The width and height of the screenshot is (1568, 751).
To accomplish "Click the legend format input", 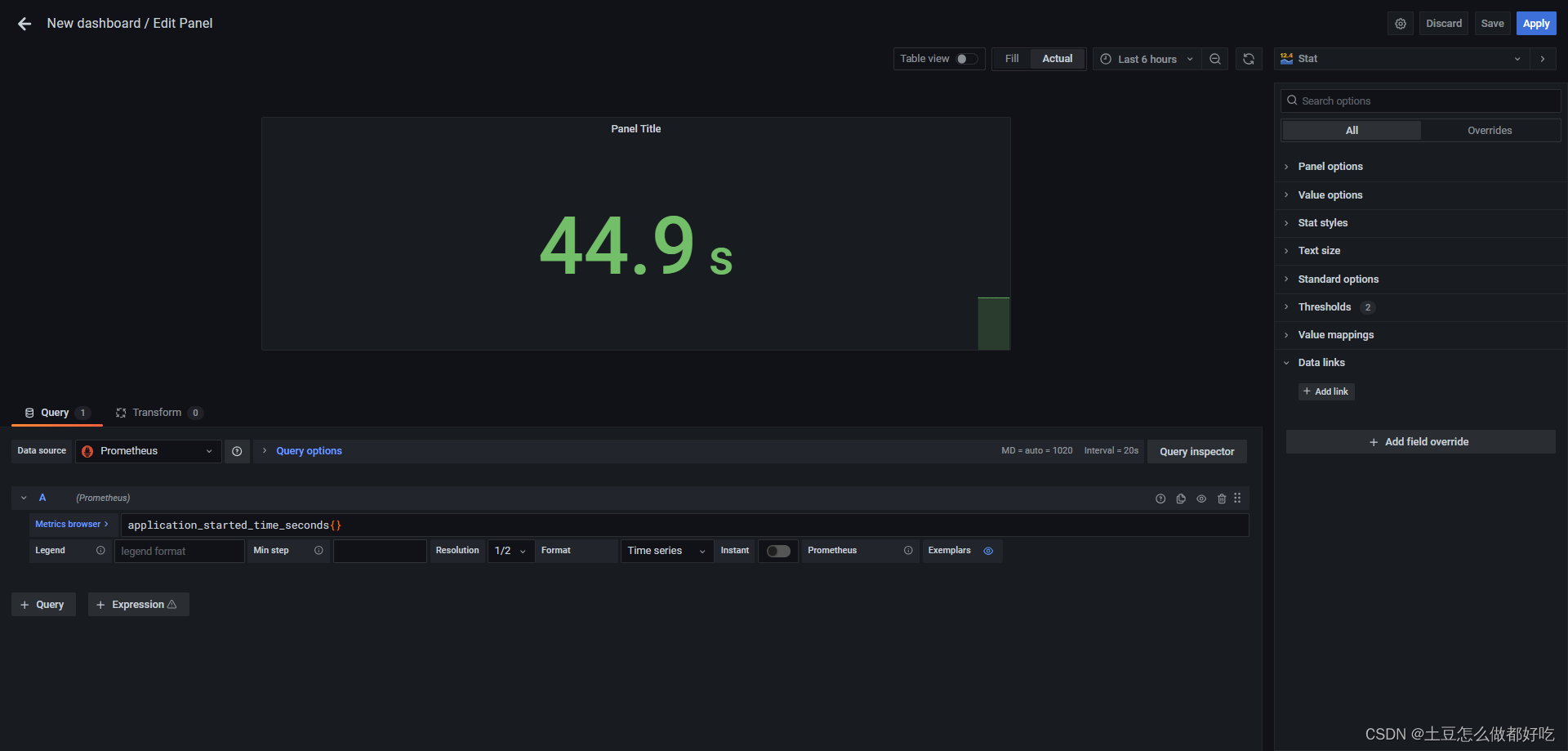I will (x=180, y=551).
